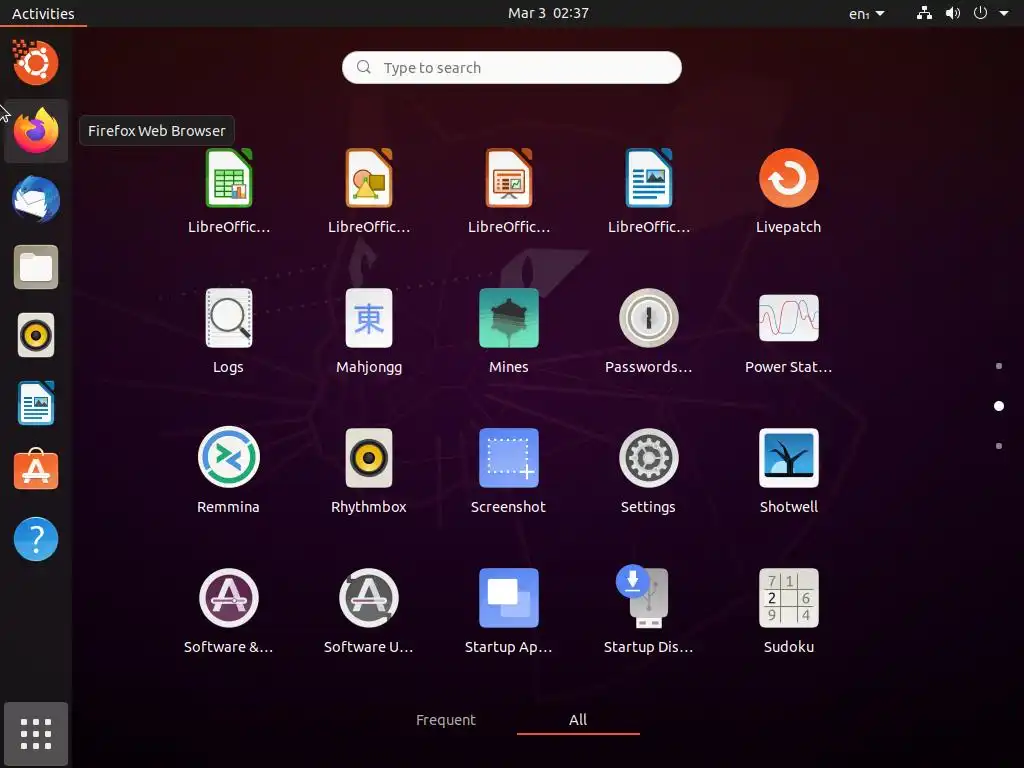Viewport: 1024px width, 768px height.
Task: Open the clock and calendar menu
Action: [x=549, y=13]
